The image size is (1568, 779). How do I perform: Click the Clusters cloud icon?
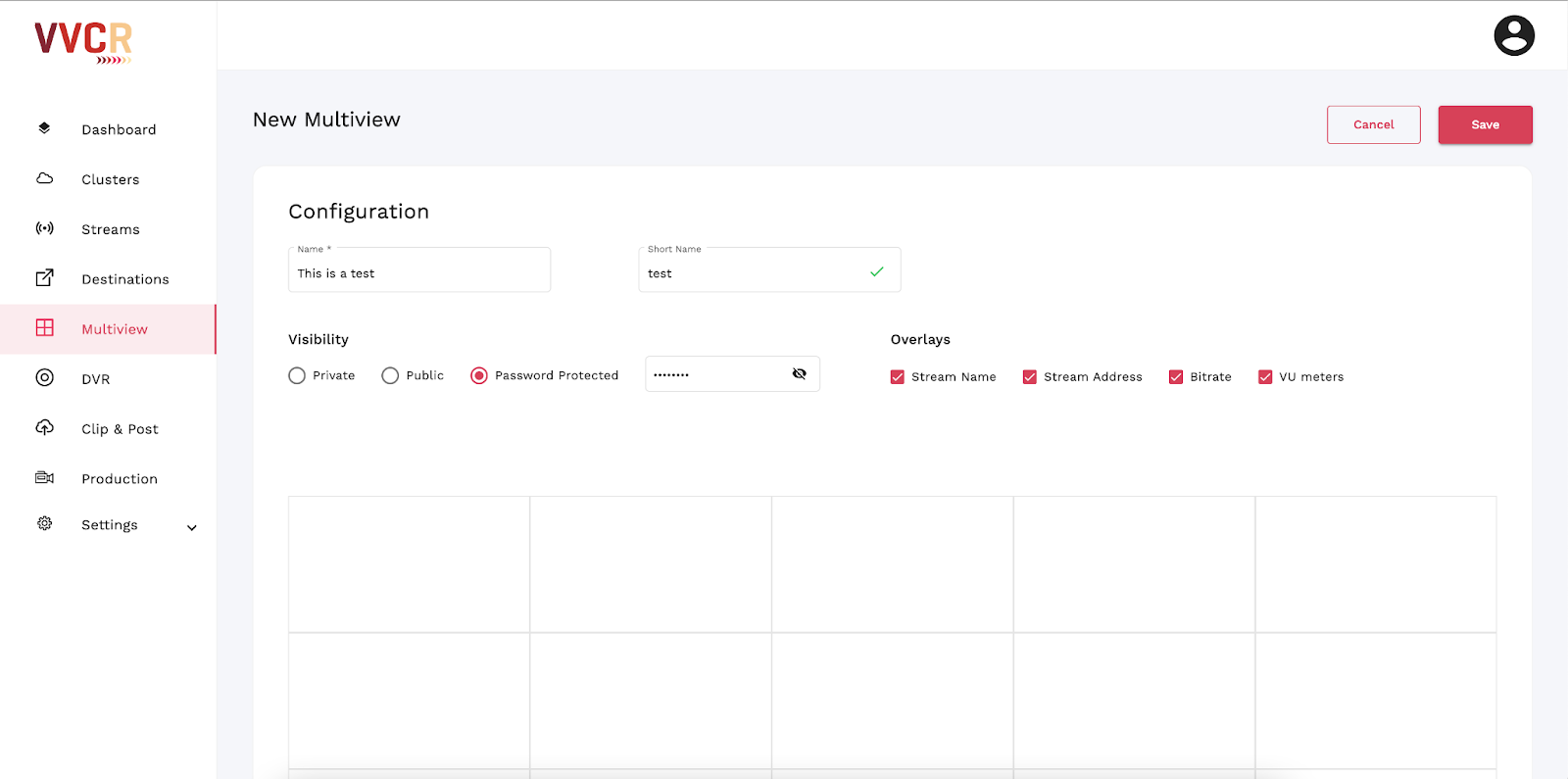pos(44,178)
